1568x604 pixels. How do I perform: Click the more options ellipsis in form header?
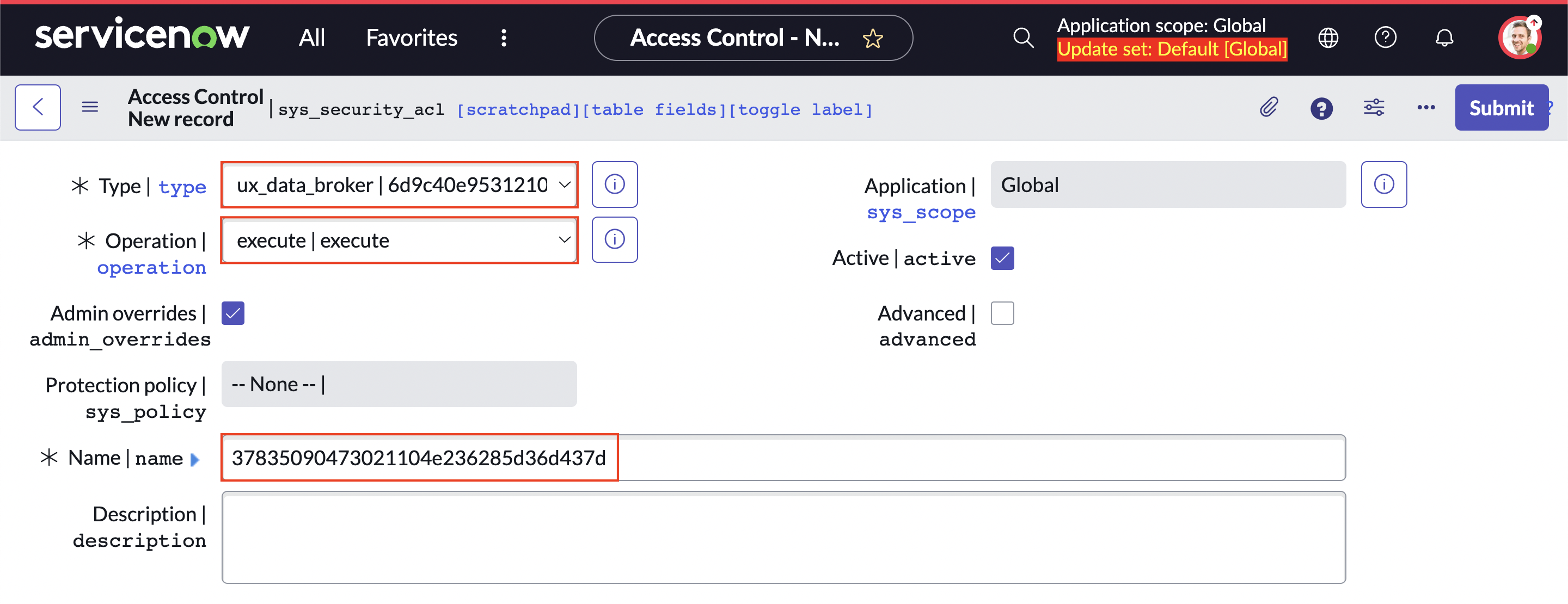click(1425, 108)
